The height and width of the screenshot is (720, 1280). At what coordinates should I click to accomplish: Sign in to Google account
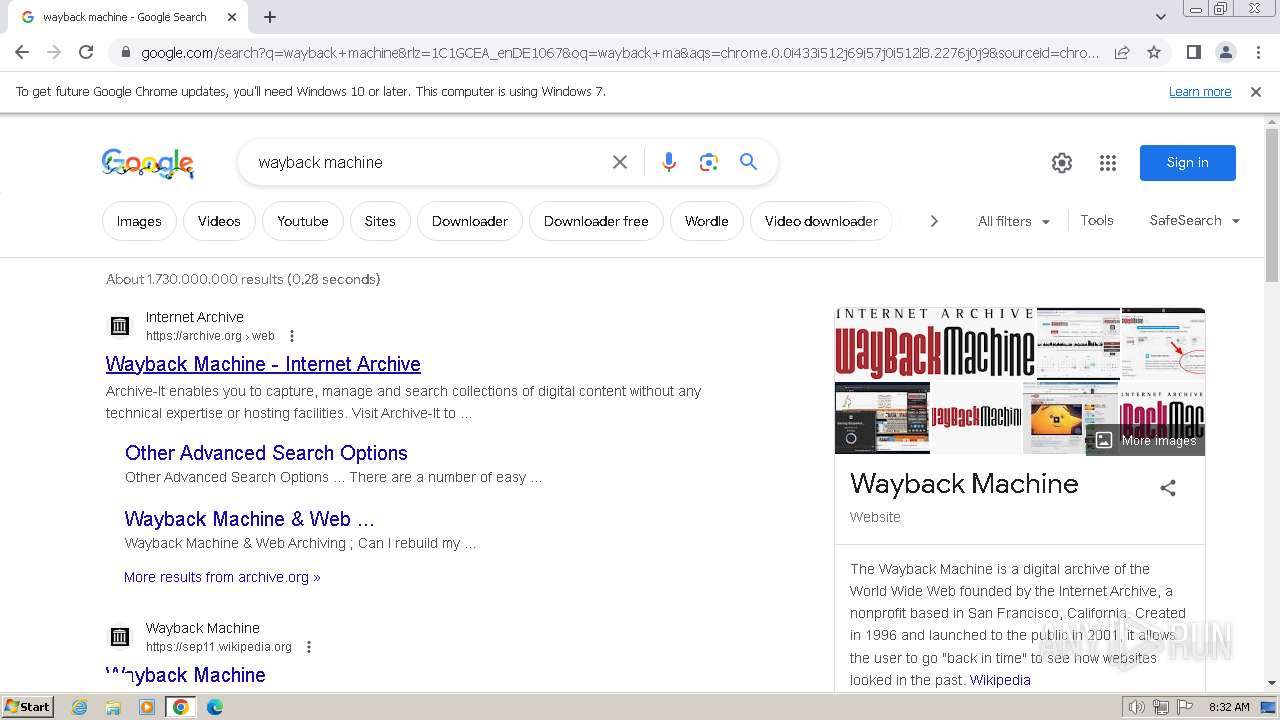(1188, 163)
